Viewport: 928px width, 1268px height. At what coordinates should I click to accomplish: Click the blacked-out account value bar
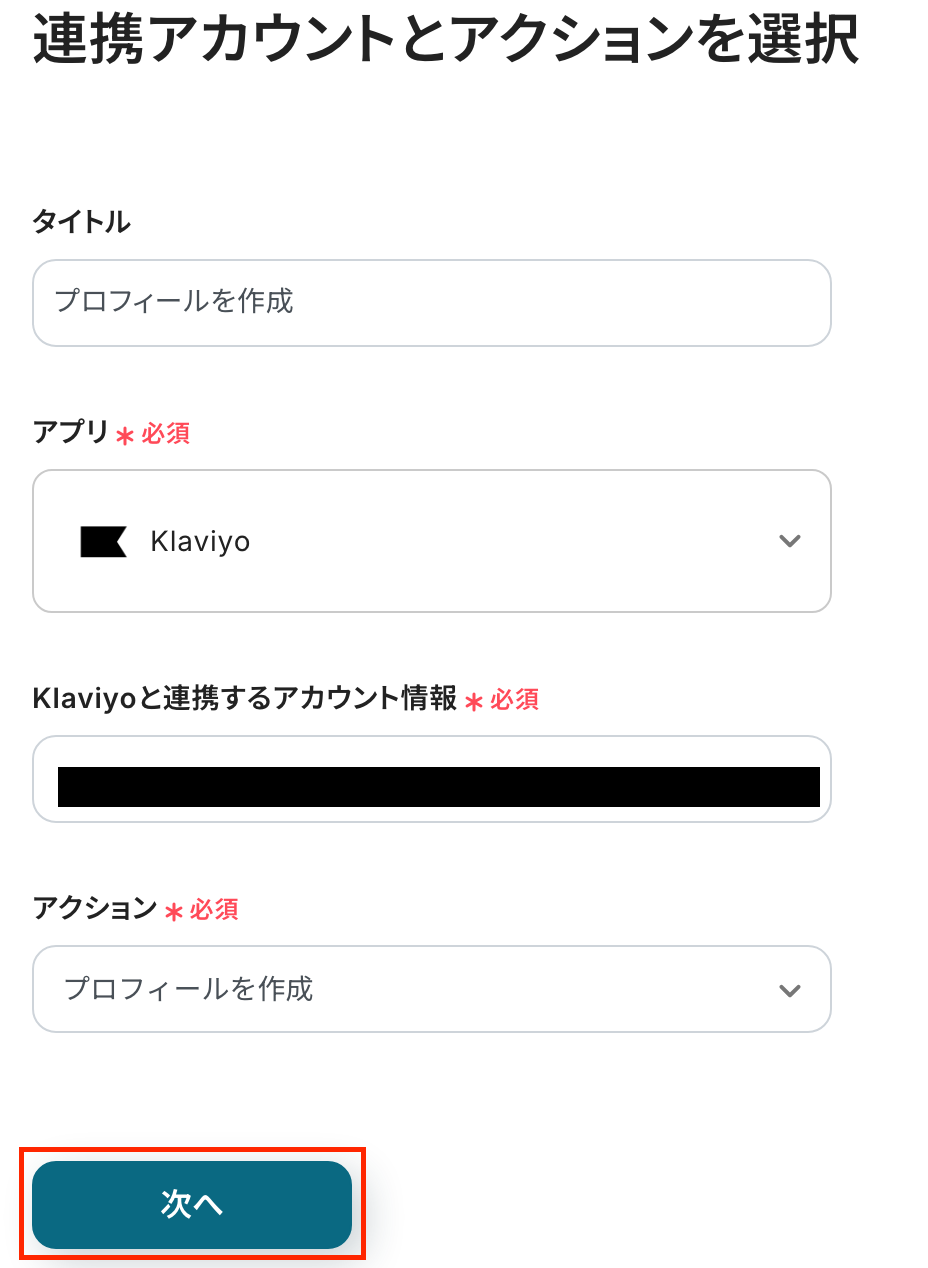438,786
